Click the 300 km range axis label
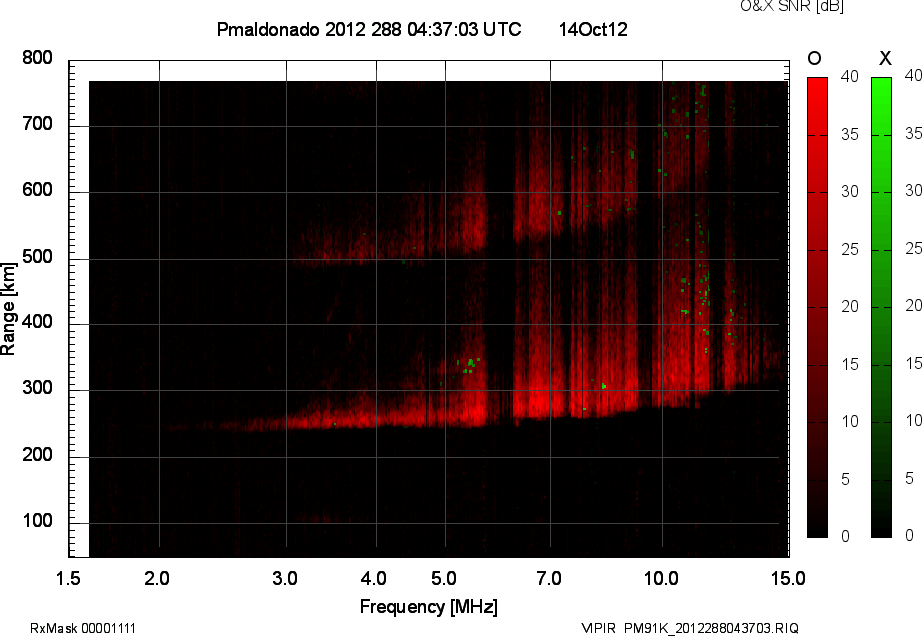Screen dimensions: 922x636 (x=37, y=388)
